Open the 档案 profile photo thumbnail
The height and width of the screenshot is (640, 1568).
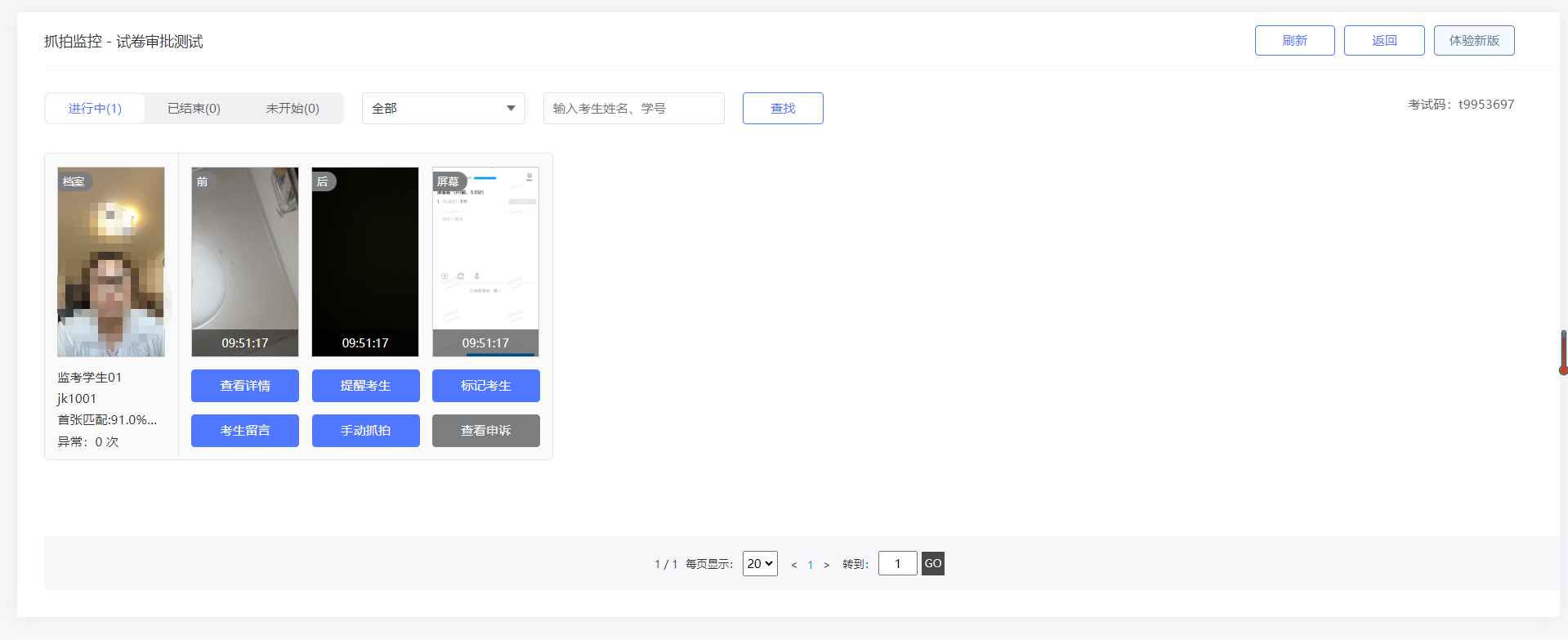(x=111, y=262)
